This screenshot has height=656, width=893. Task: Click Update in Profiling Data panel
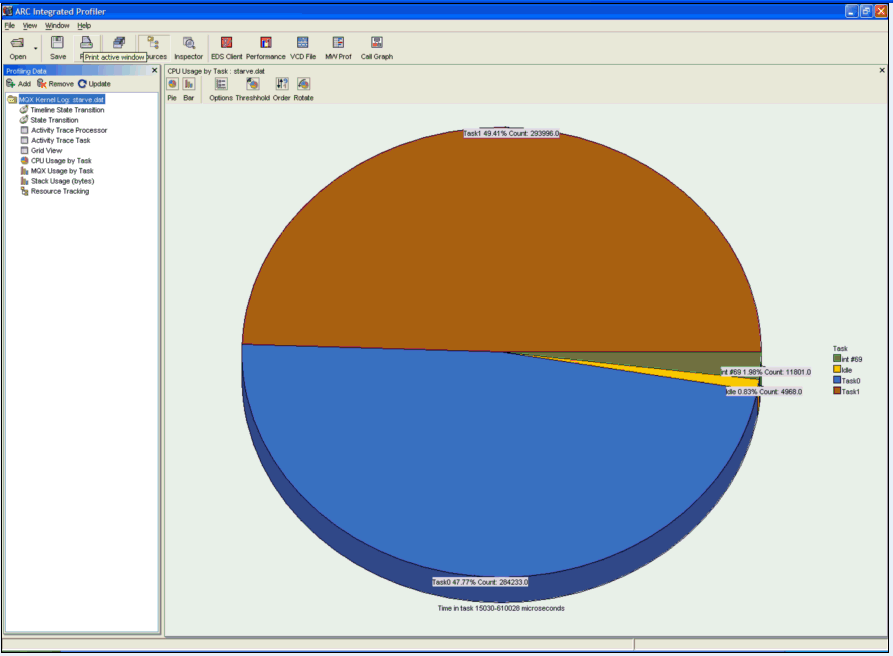click(x=94, y=84)
